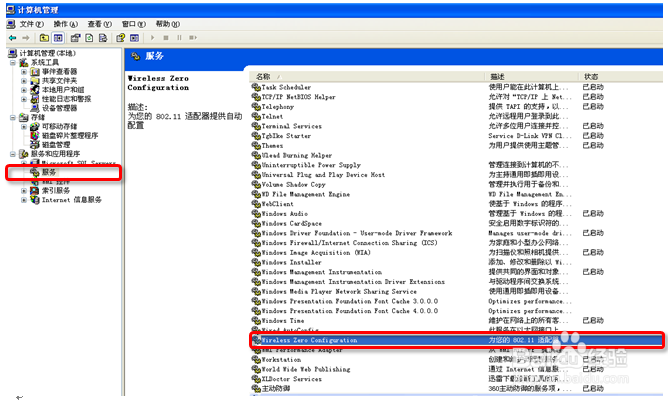Select the WebClient service row
The width and height of the screenshot is (668, 402).
pyautogui.click(x=277, y=204)
